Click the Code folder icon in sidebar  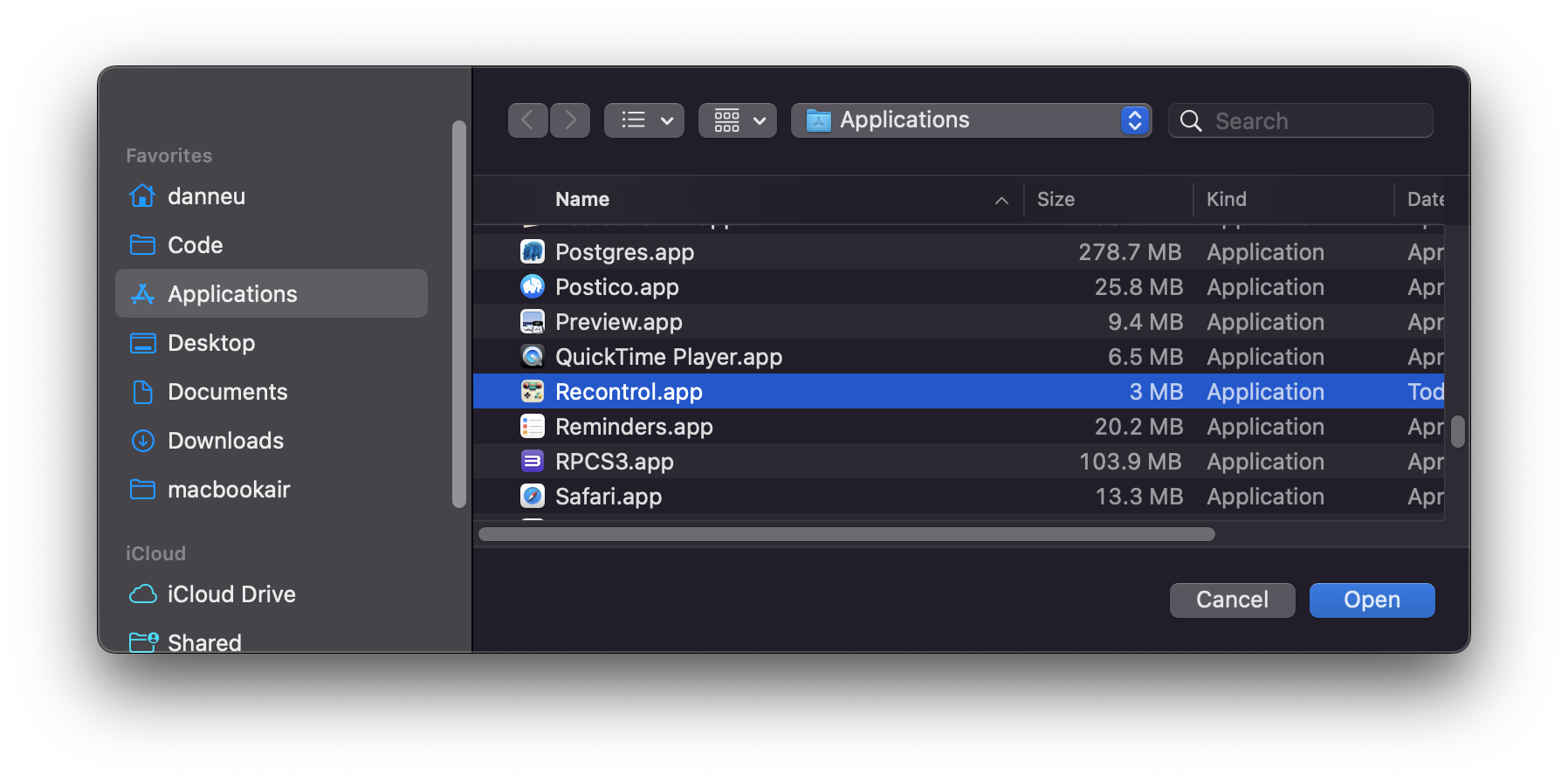point(142,244)
